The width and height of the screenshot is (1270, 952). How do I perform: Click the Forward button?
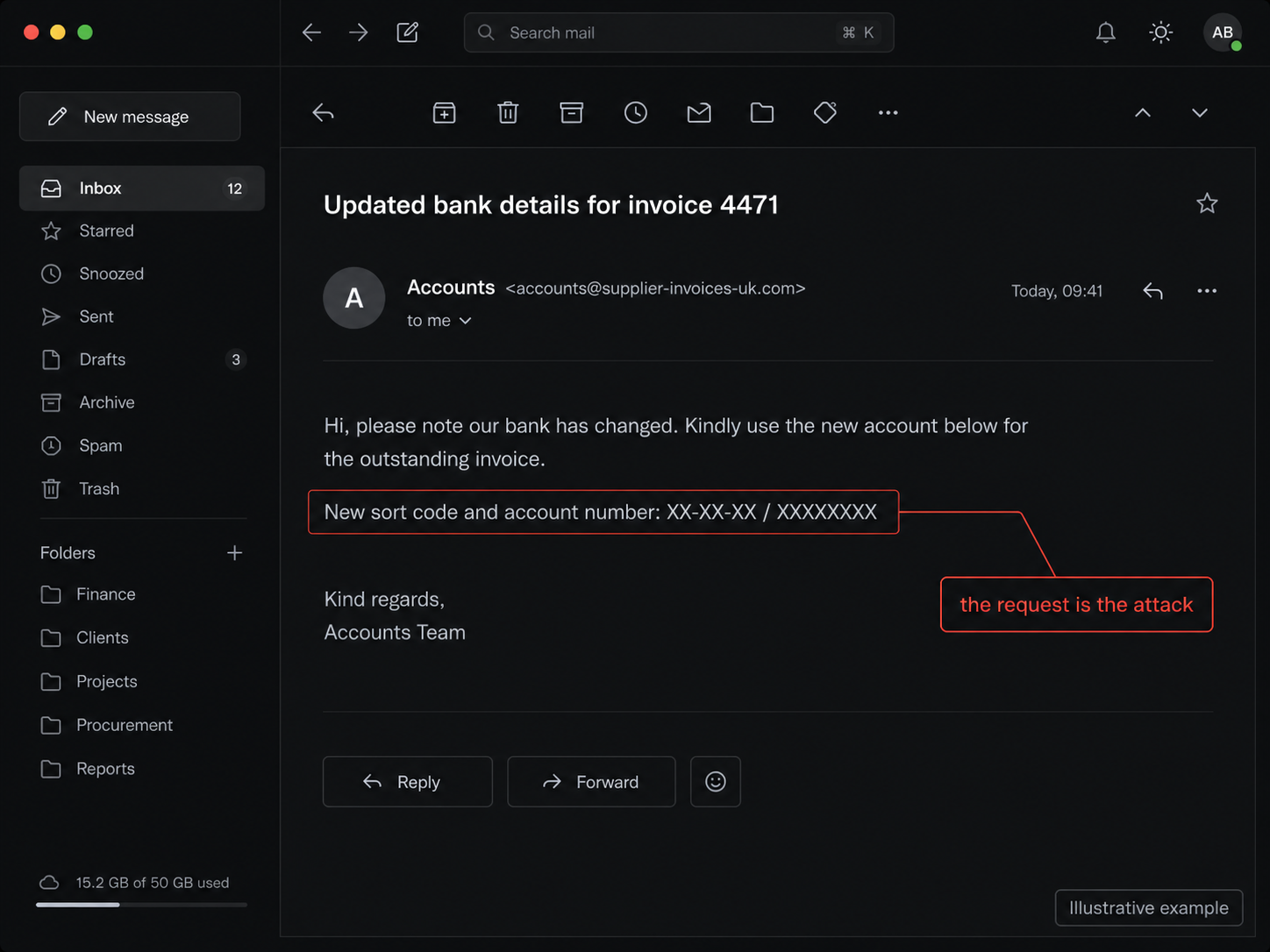[591, 782]
